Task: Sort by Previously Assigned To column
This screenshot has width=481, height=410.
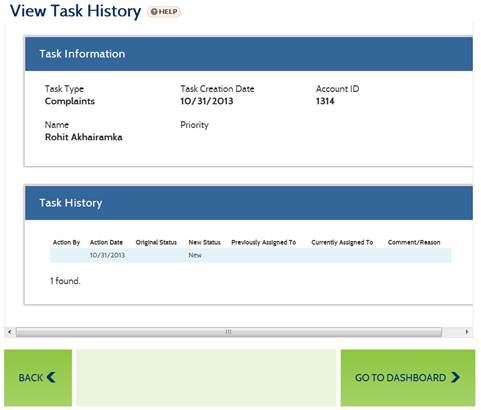Action: [264, 242]
